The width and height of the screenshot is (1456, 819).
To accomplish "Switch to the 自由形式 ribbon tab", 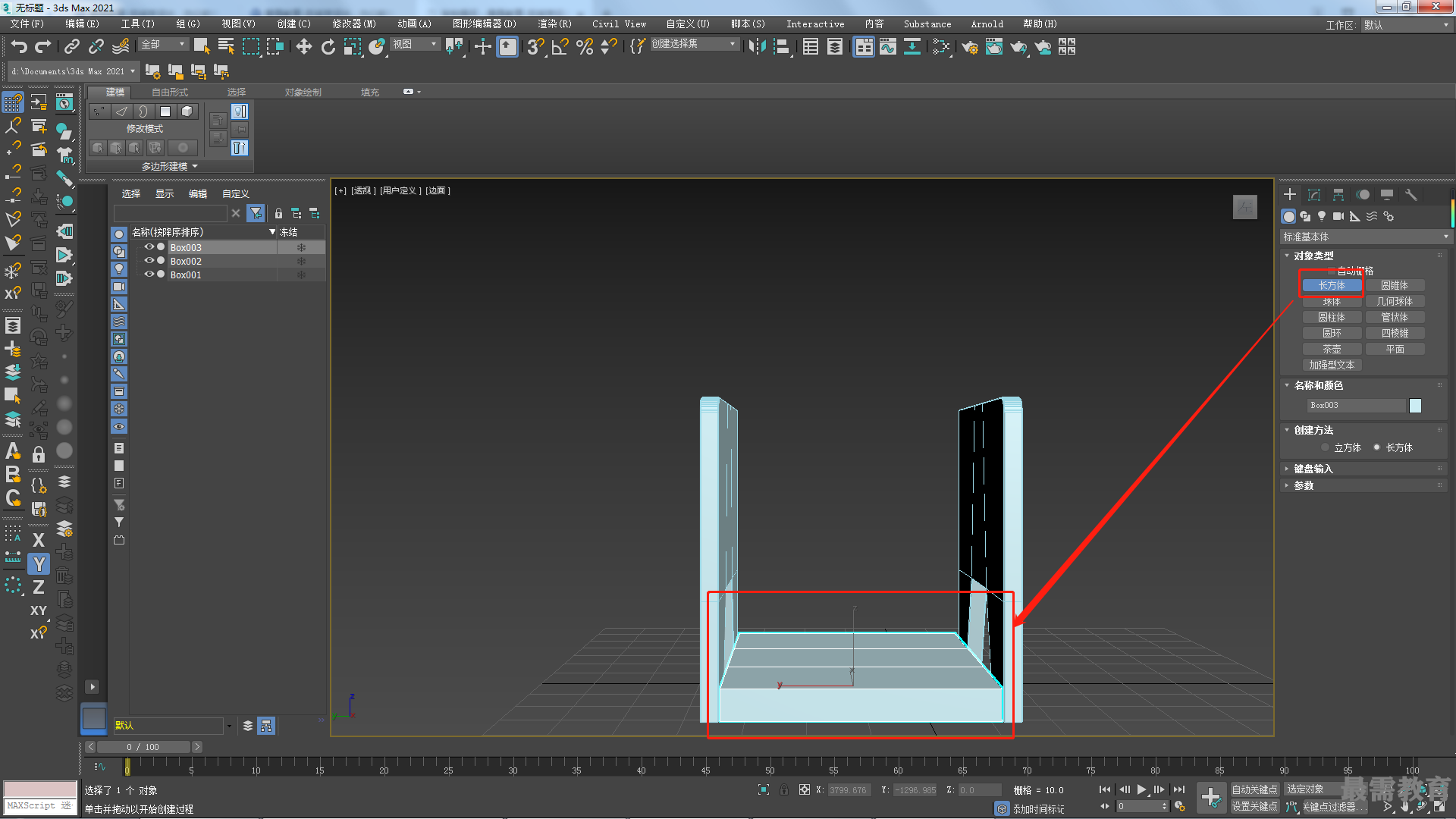I will coord(170,93).
